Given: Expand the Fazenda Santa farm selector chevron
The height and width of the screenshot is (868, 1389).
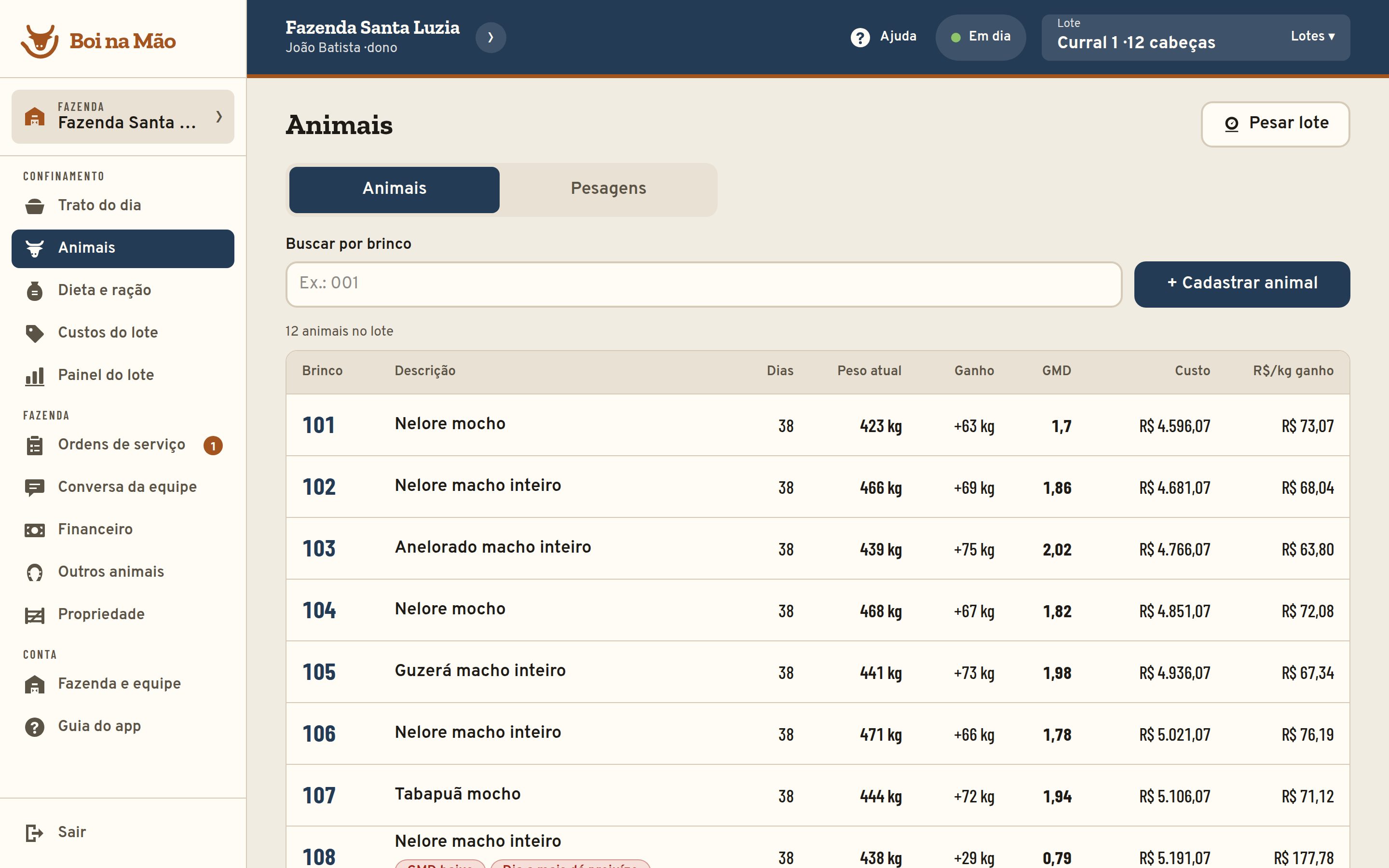Looking at the screenshot, I should point(218,117).
